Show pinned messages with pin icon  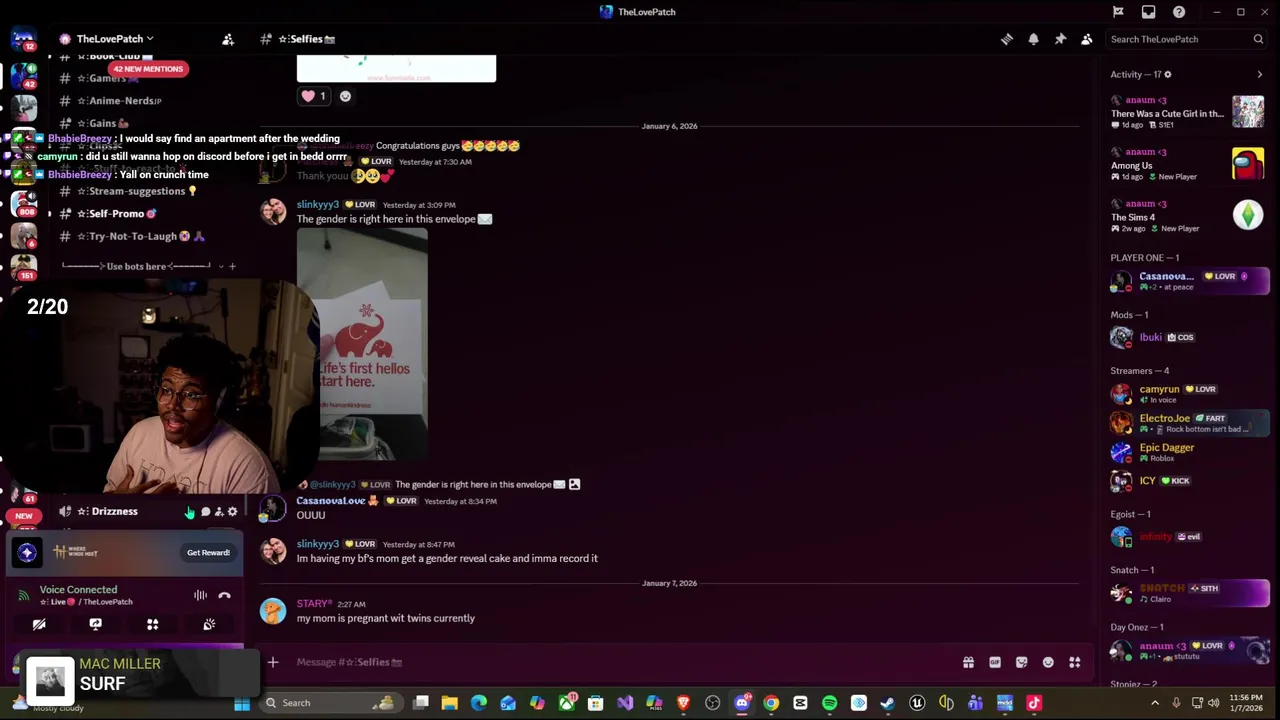click(x=1060, y=39)
